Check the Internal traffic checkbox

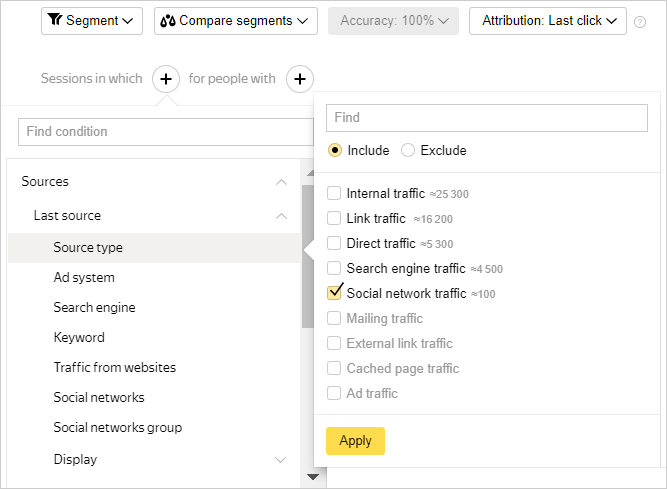coord(334,193)
